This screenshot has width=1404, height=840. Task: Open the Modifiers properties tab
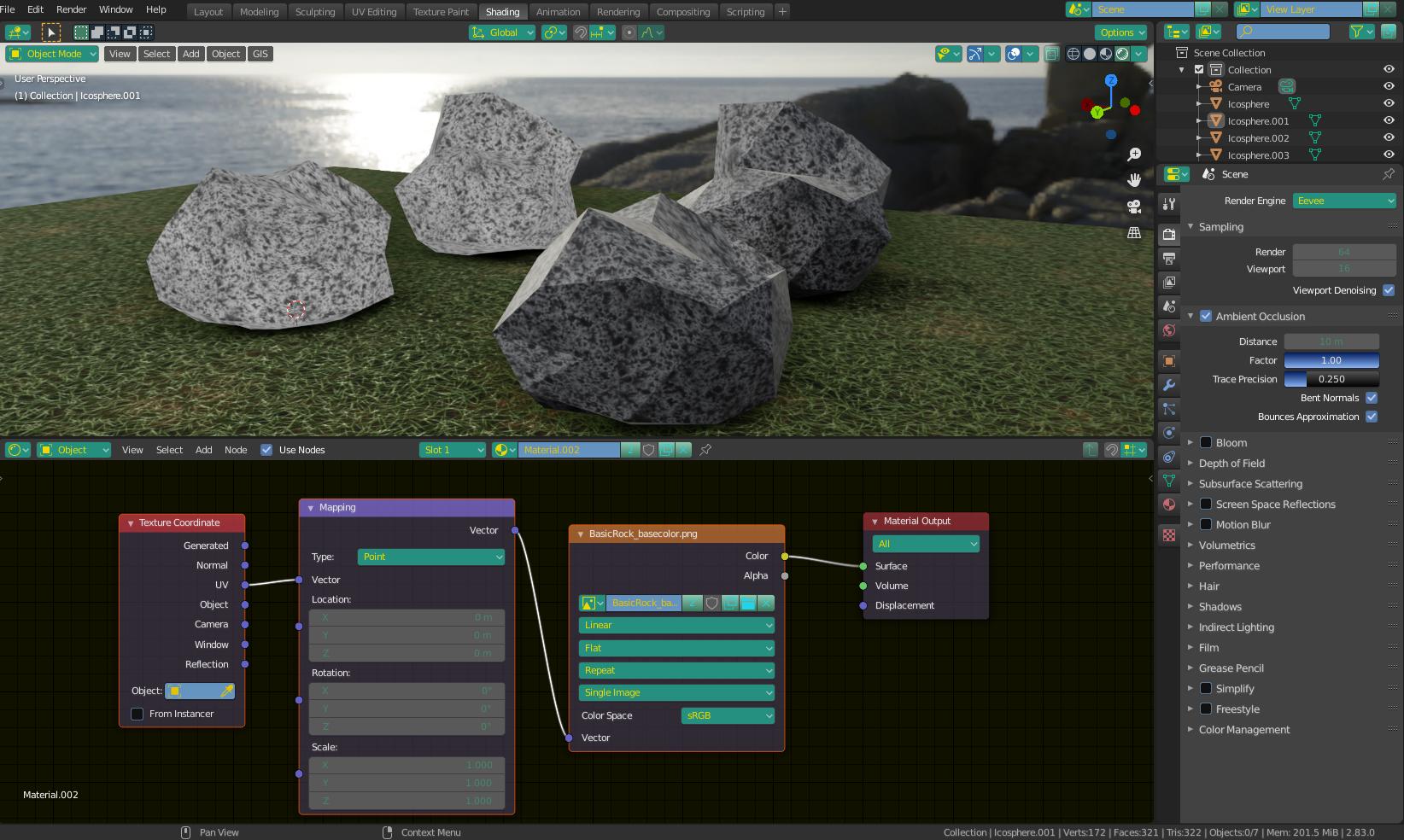[x=1169, y=385]
